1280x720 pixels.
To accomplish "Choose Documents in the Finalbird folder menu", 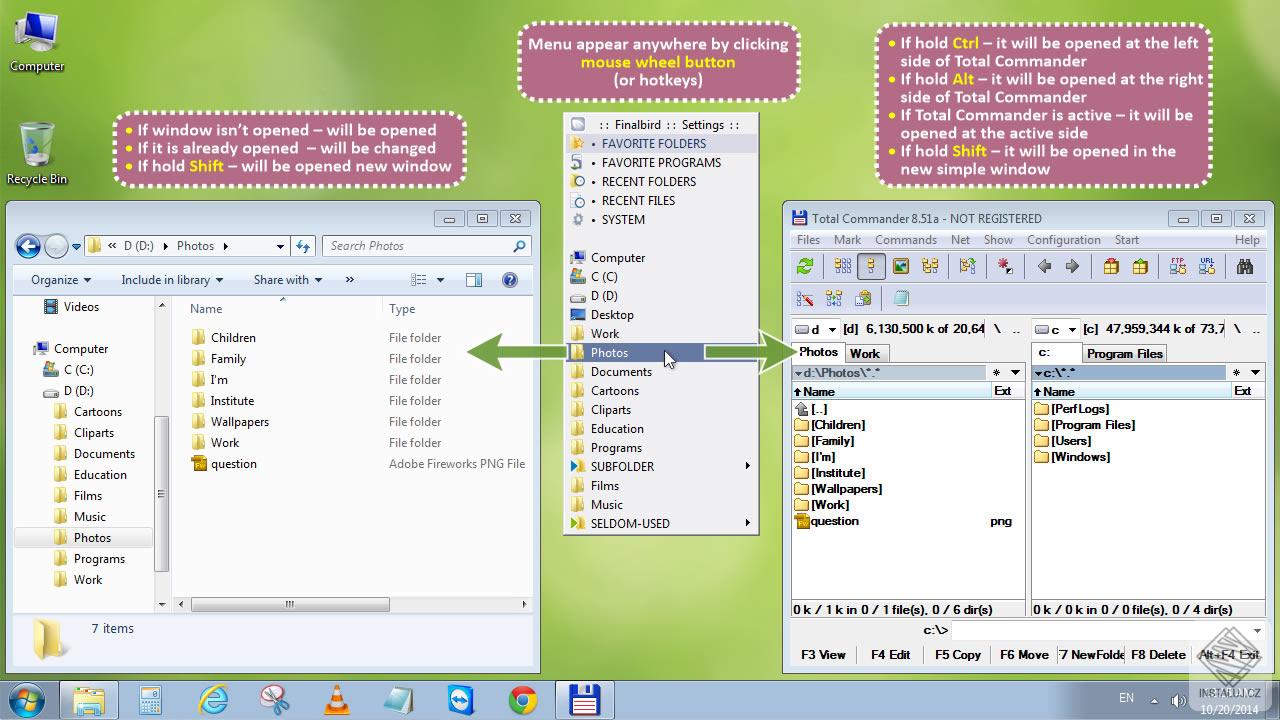I will tap(661, 371).
